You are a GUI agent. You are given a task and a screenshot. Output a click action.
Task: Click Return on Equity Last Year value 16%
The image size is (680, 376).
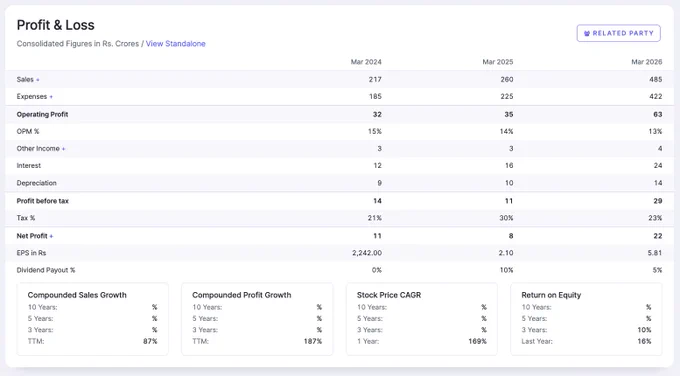coord(644,341)
